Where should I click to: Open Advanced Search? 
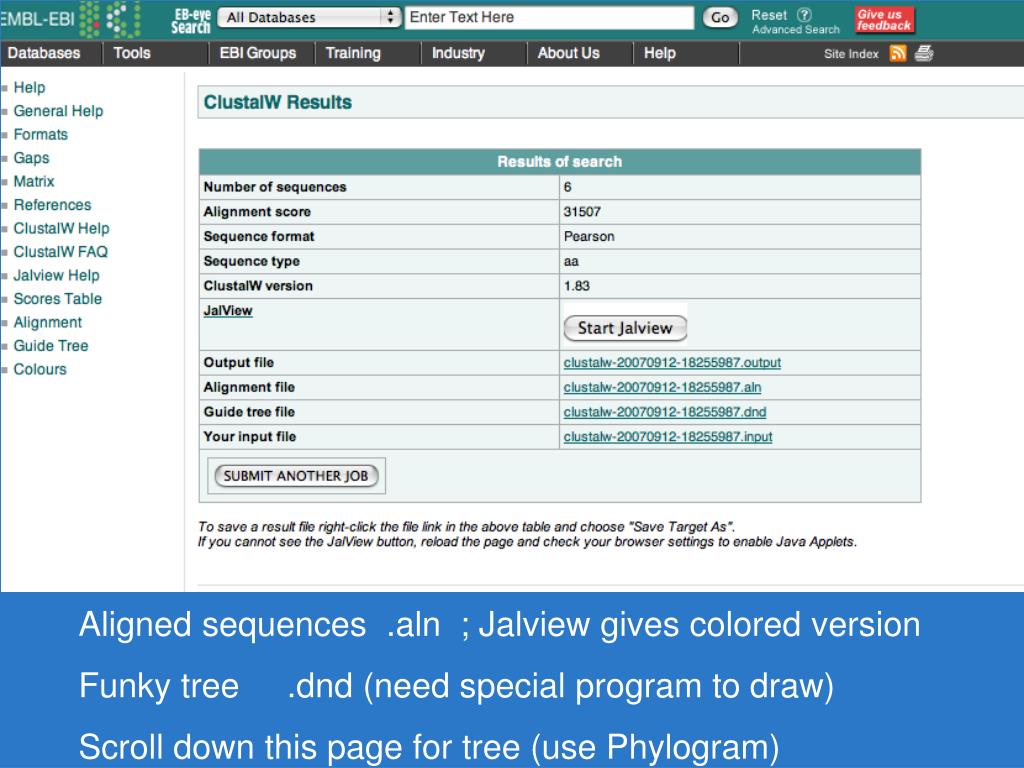point(795,30)
